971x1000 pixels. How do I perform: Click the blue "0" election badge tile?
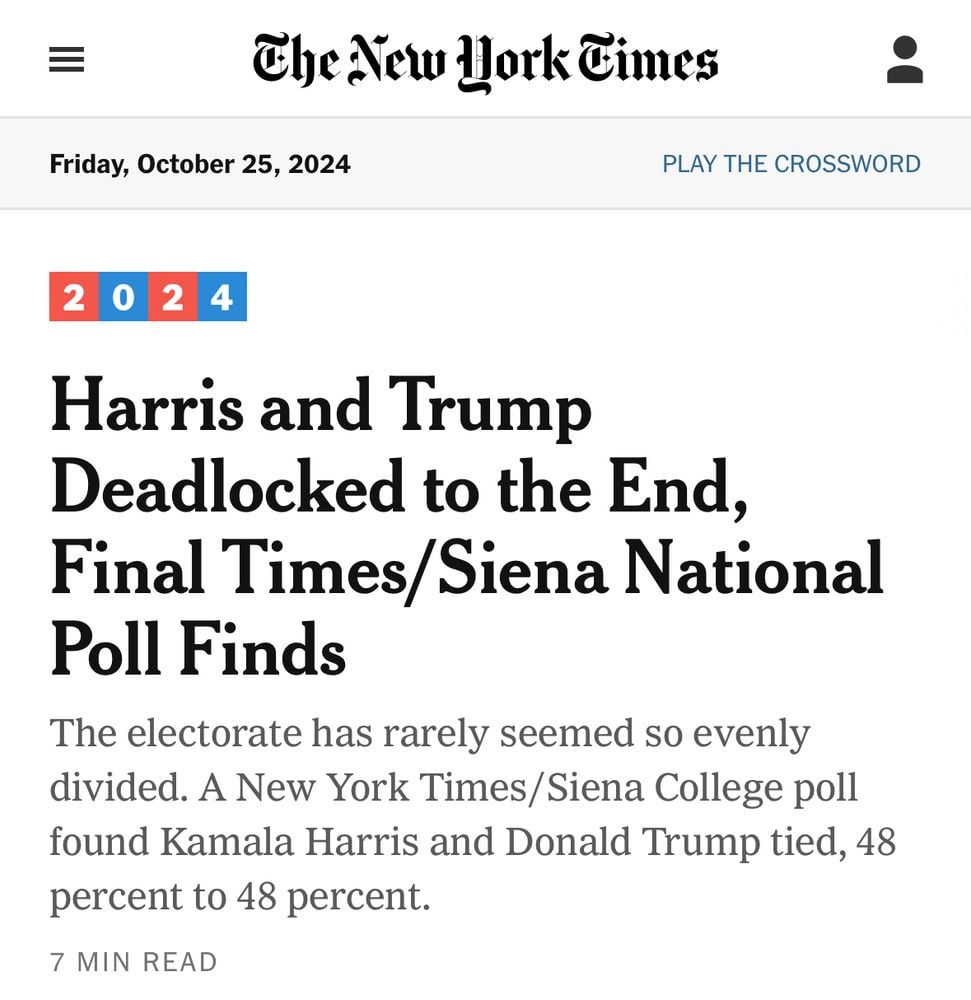[123, 297]
